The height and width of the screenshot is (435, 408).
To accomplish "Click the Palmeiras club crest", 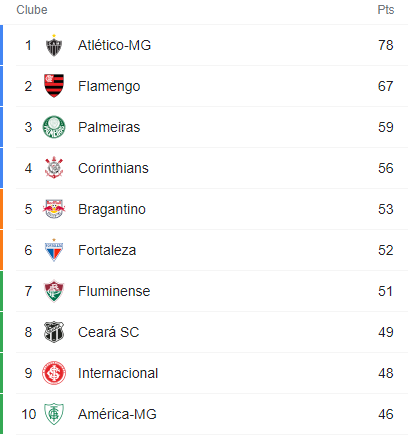I will 54,127.
